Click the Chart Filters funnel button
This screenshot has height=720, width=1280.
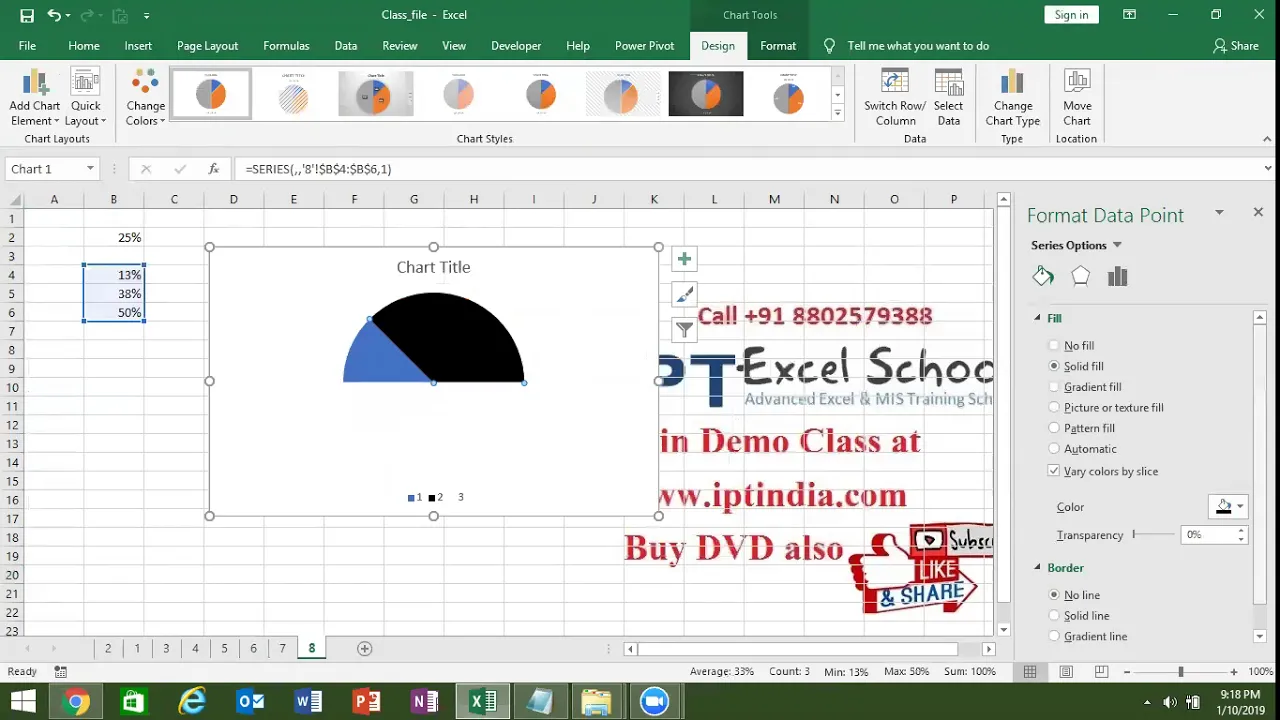(x=684, y=330)
